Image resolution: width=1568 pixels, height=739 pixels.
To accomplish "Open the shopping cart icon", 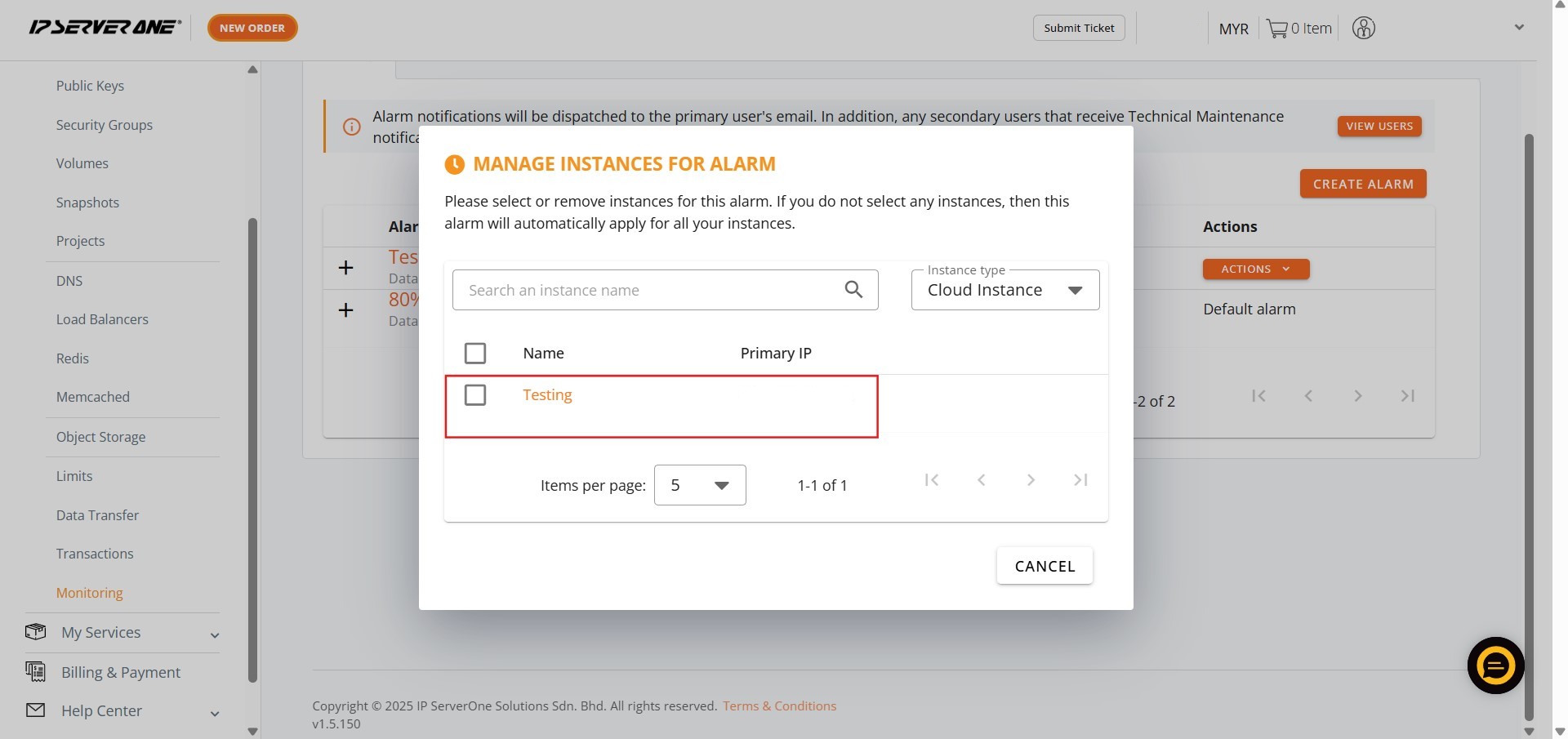I will 1276,29.
